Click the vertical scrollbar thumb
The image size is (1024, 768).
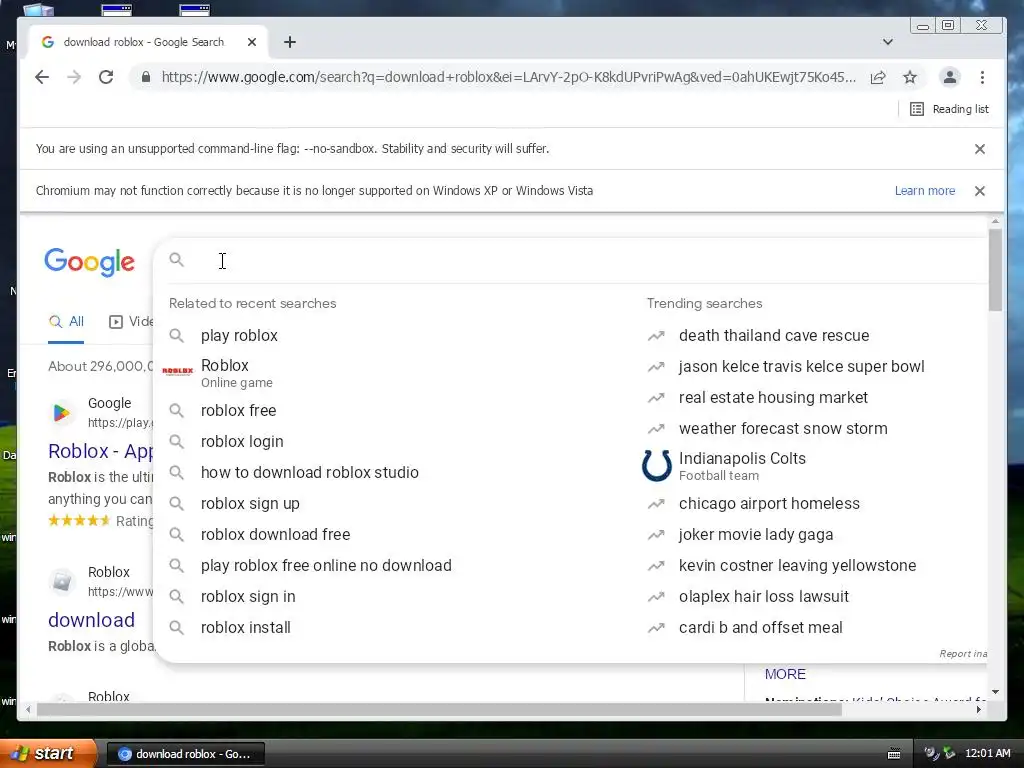995,270
